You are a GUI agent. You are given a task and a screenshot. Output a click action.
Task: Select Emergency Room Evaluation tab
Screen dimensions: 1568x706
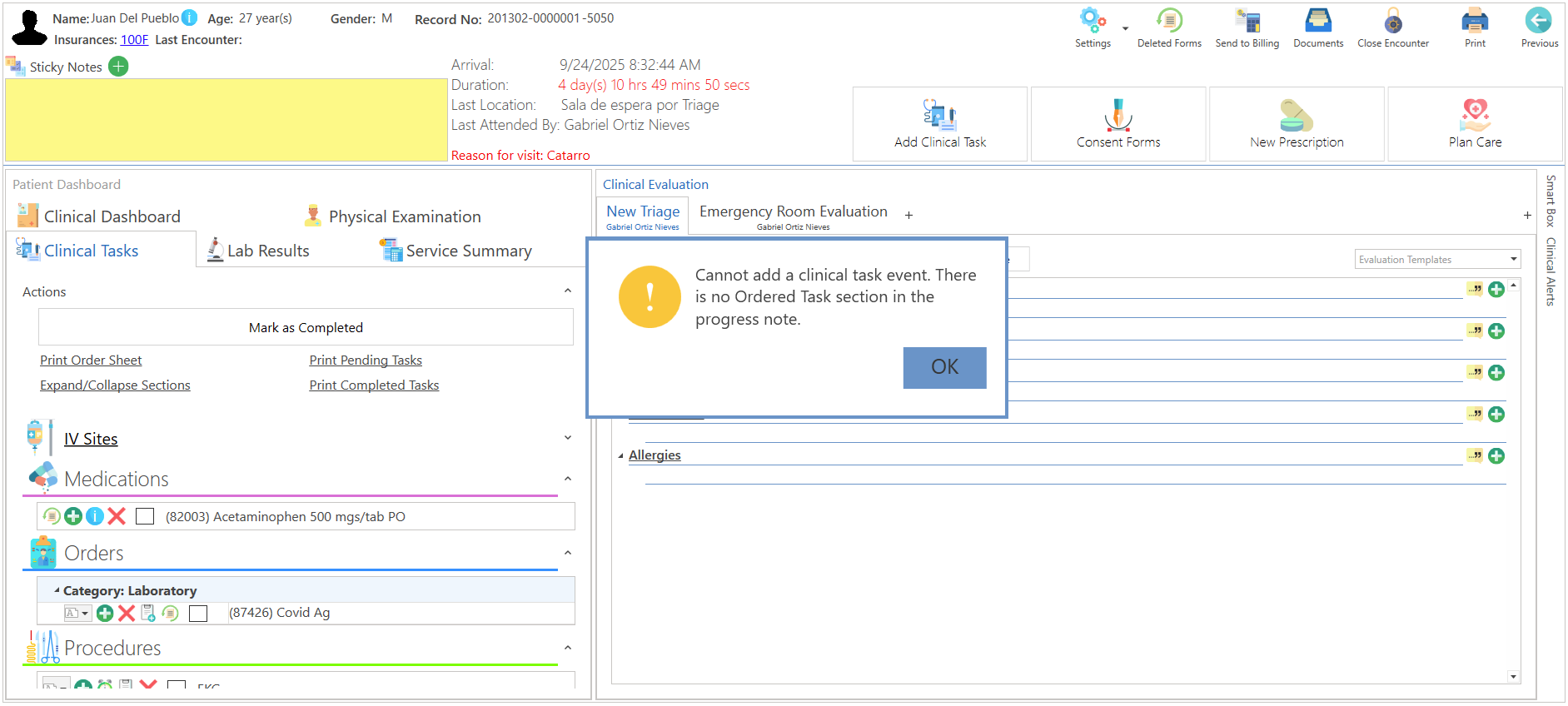coord(793,216)
